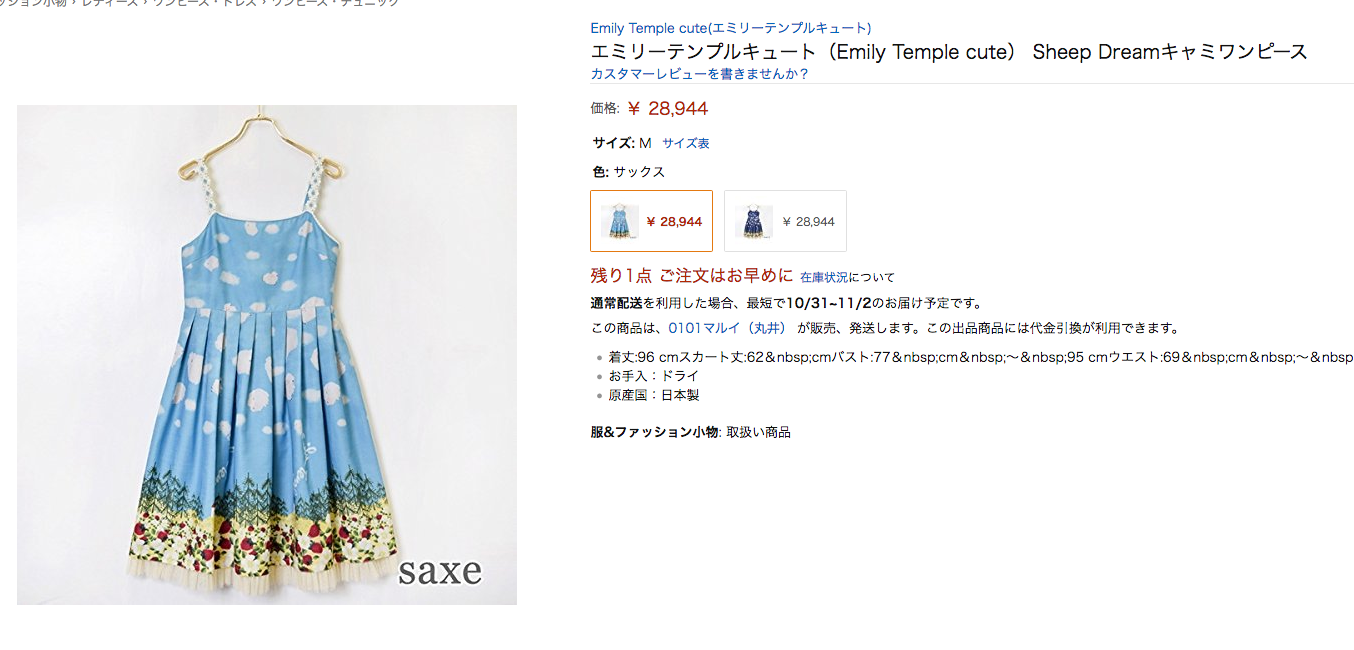Click the Sheep Dream product title
Viewport: 1354px width, 650px height.
point(949,52)
